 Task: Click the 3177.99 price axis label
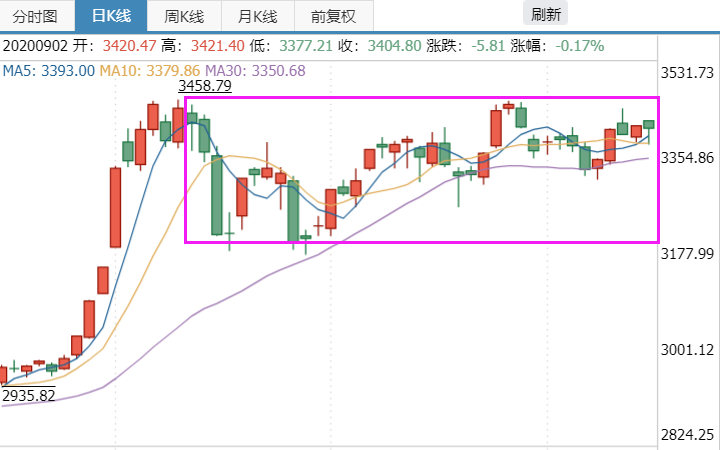[x=687, y=254]
